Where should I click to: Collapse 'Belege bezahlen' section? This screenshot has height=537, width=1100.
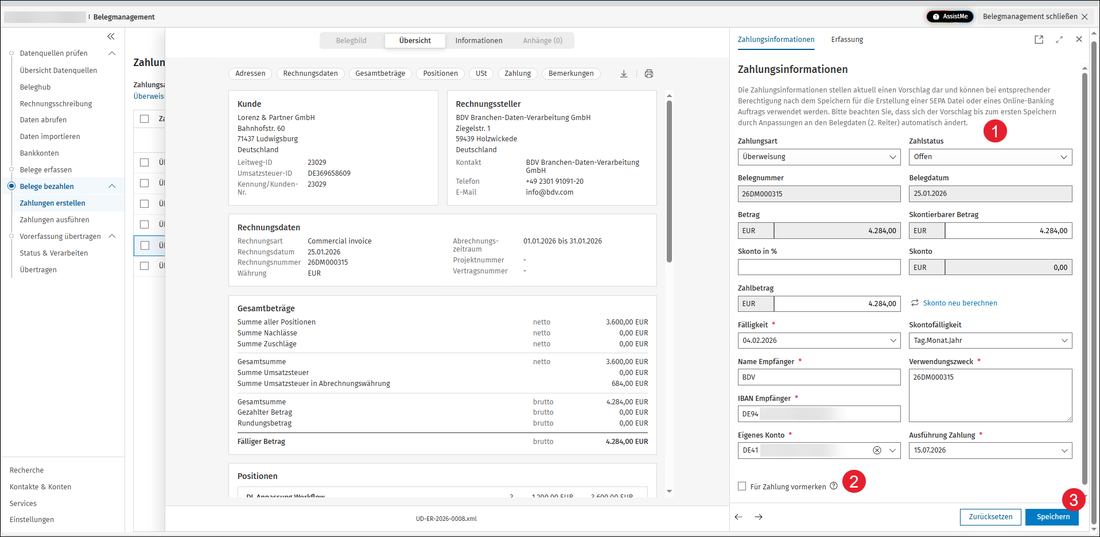pyautogui.click(x=112, y=186)
